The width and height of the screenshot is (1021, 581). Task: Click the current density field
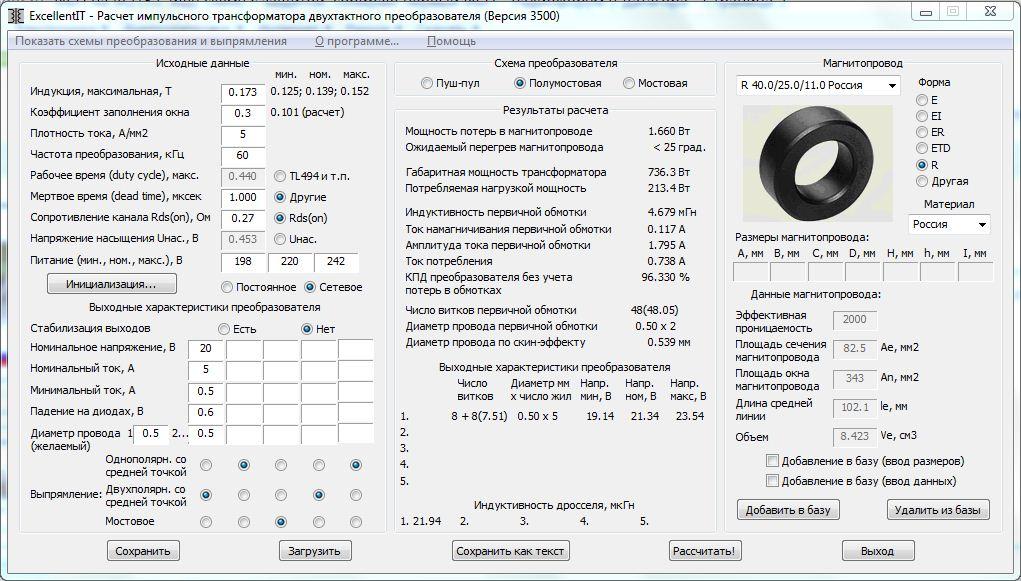point(243,135)
